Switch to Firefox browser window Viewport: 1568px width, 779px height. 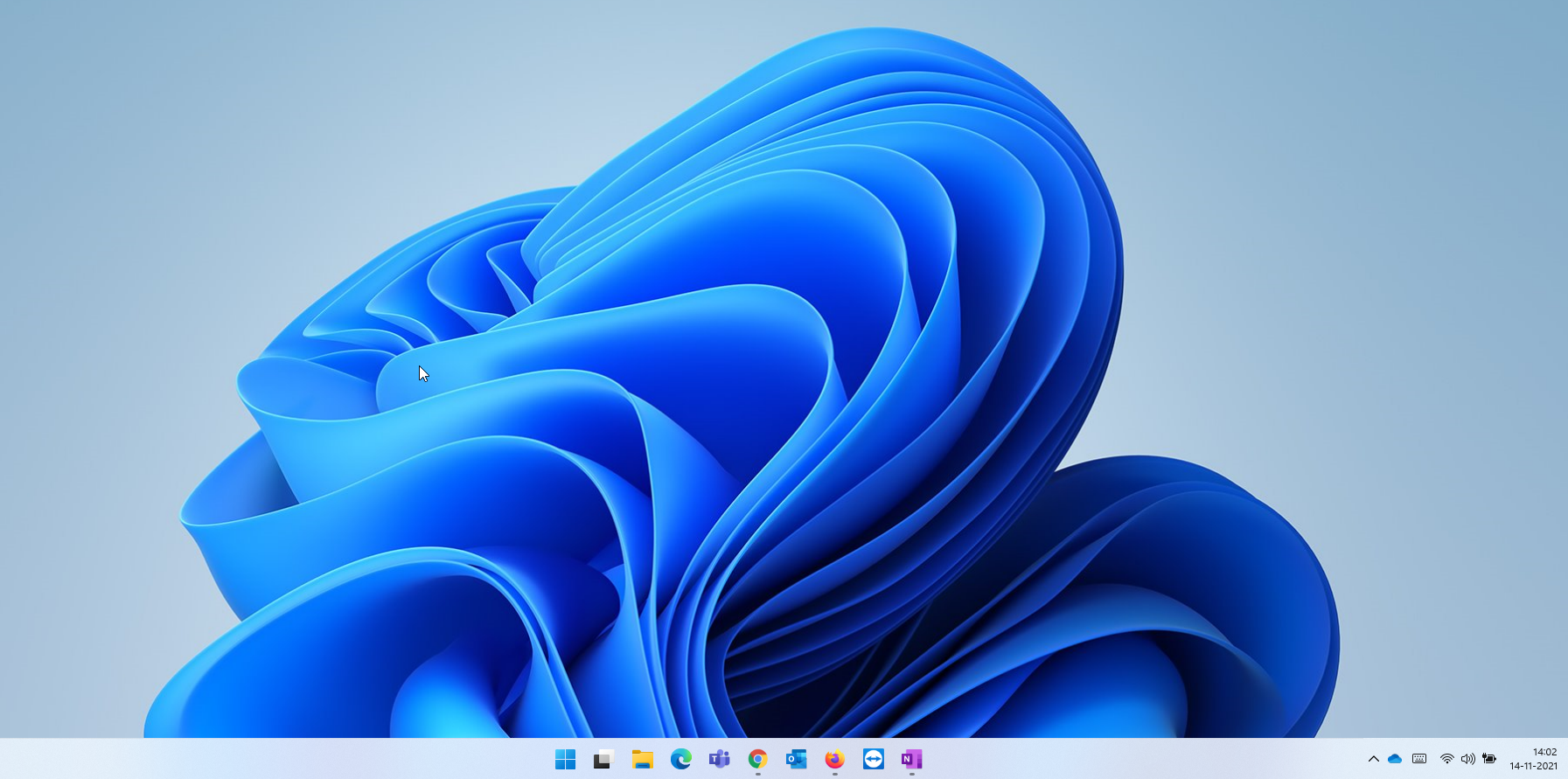tap(835, 759)
